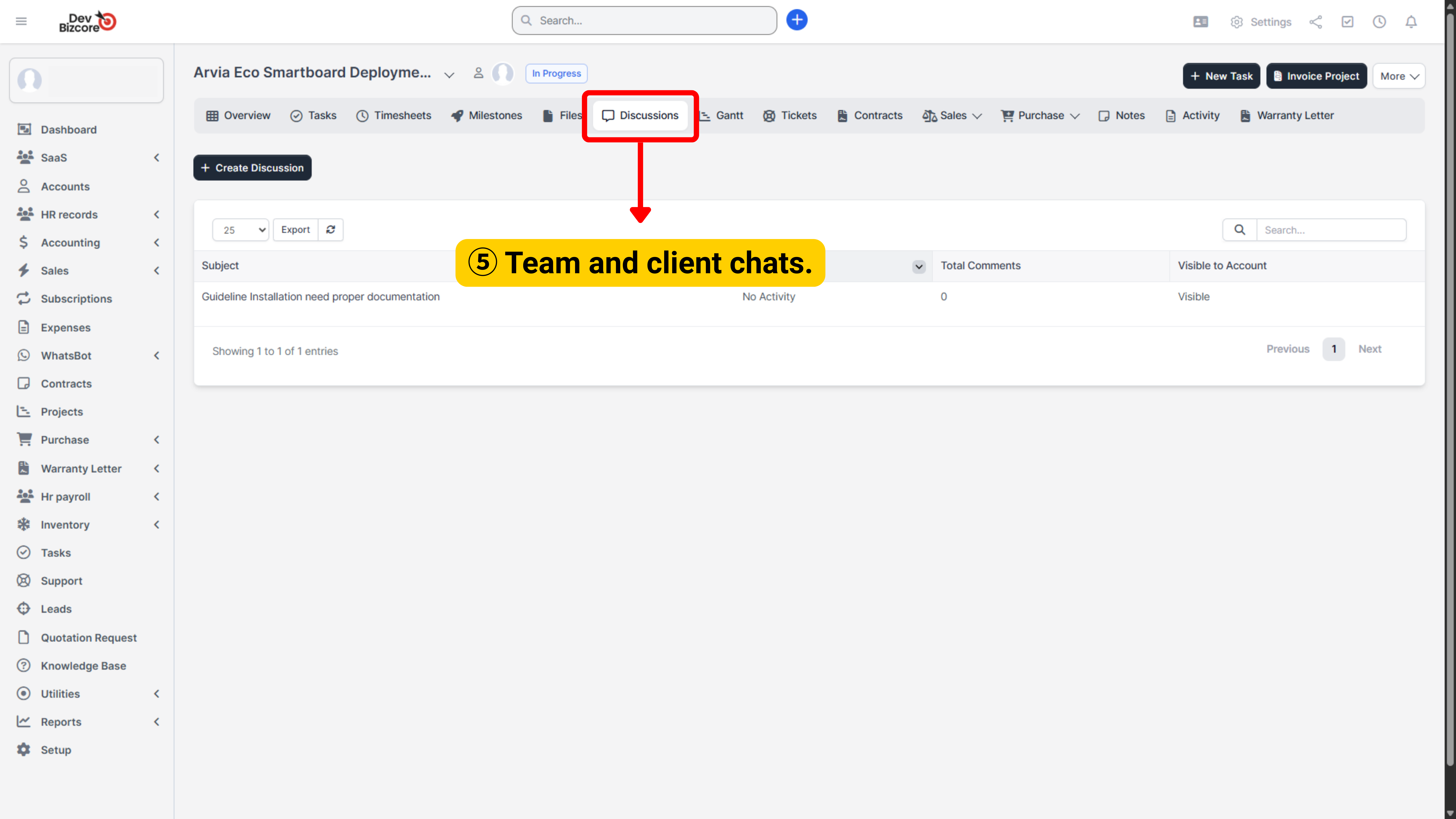
Task: Open the Guideline Installation discussion link
Action: [321, 297]
